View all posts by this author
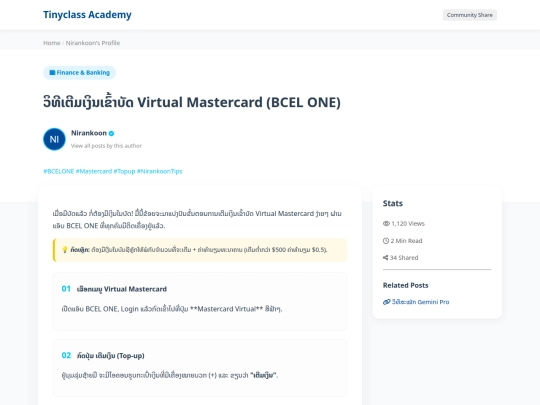Screen dimensions: 540x405 point(106,146)
